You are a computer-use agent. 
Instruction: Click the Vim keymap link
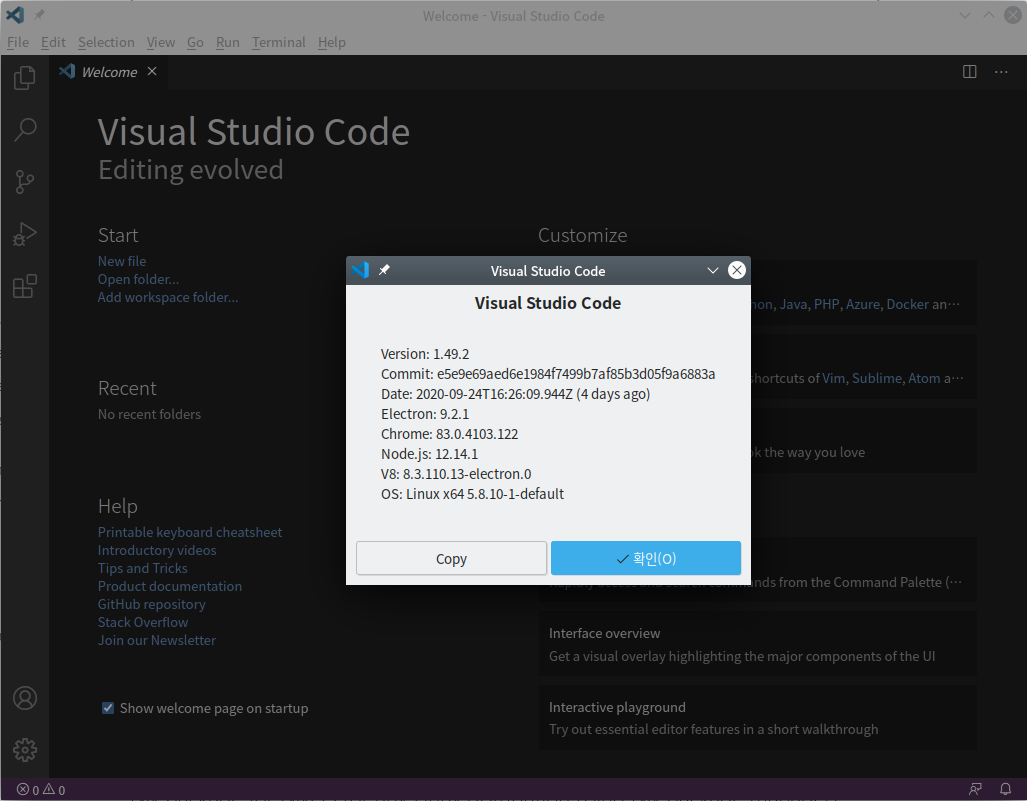[x=833, y=378]
